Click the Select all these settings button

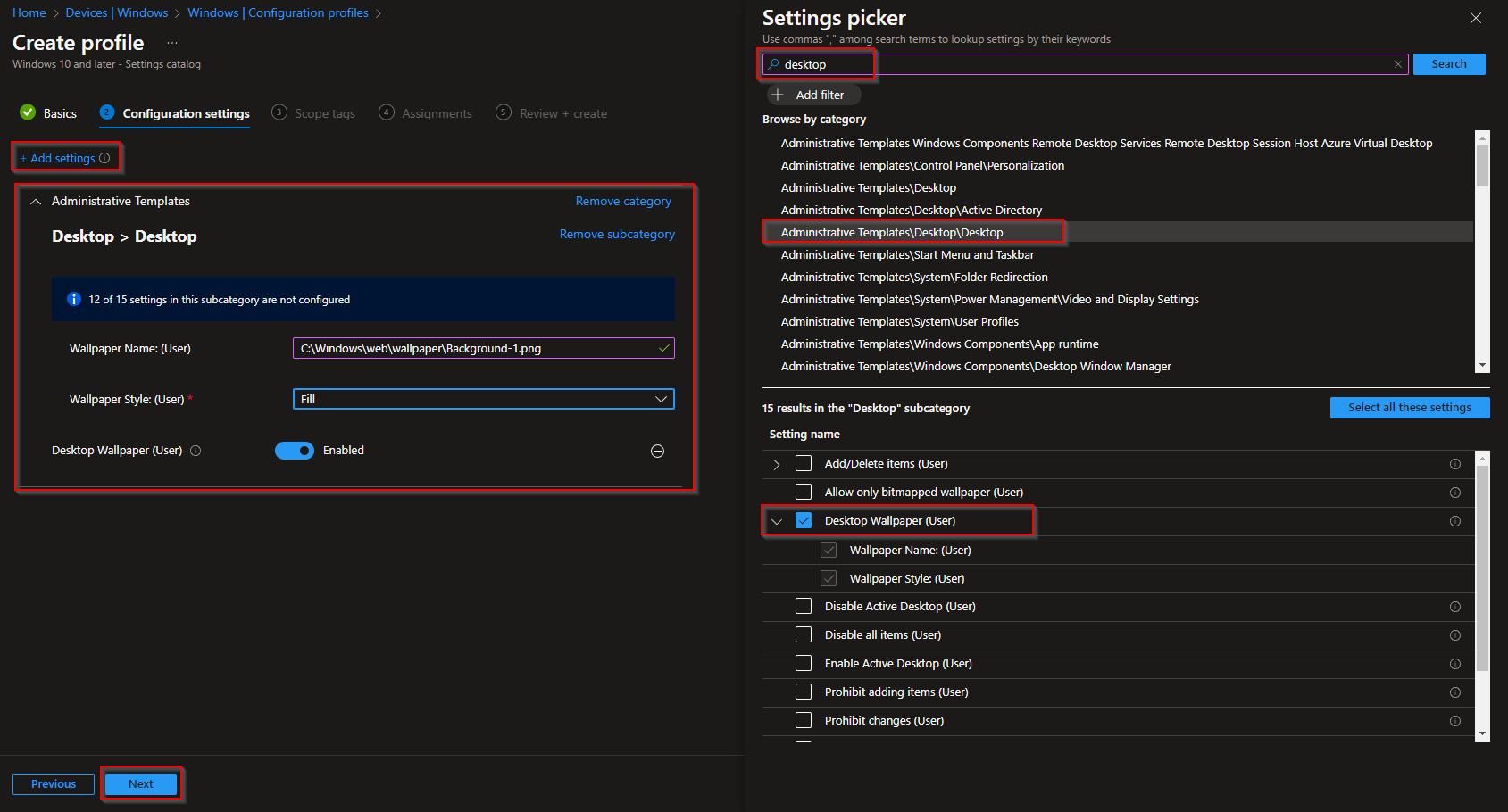point(1409,408)
